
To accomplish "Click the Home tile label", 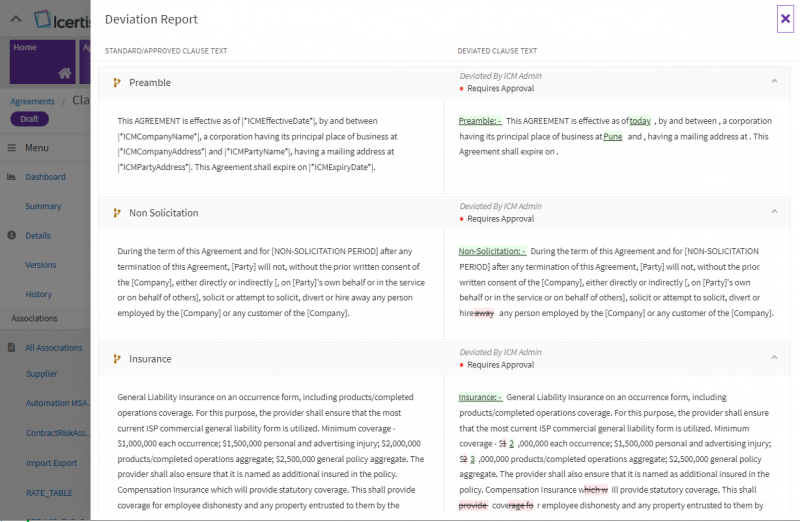I will point(25,47).
